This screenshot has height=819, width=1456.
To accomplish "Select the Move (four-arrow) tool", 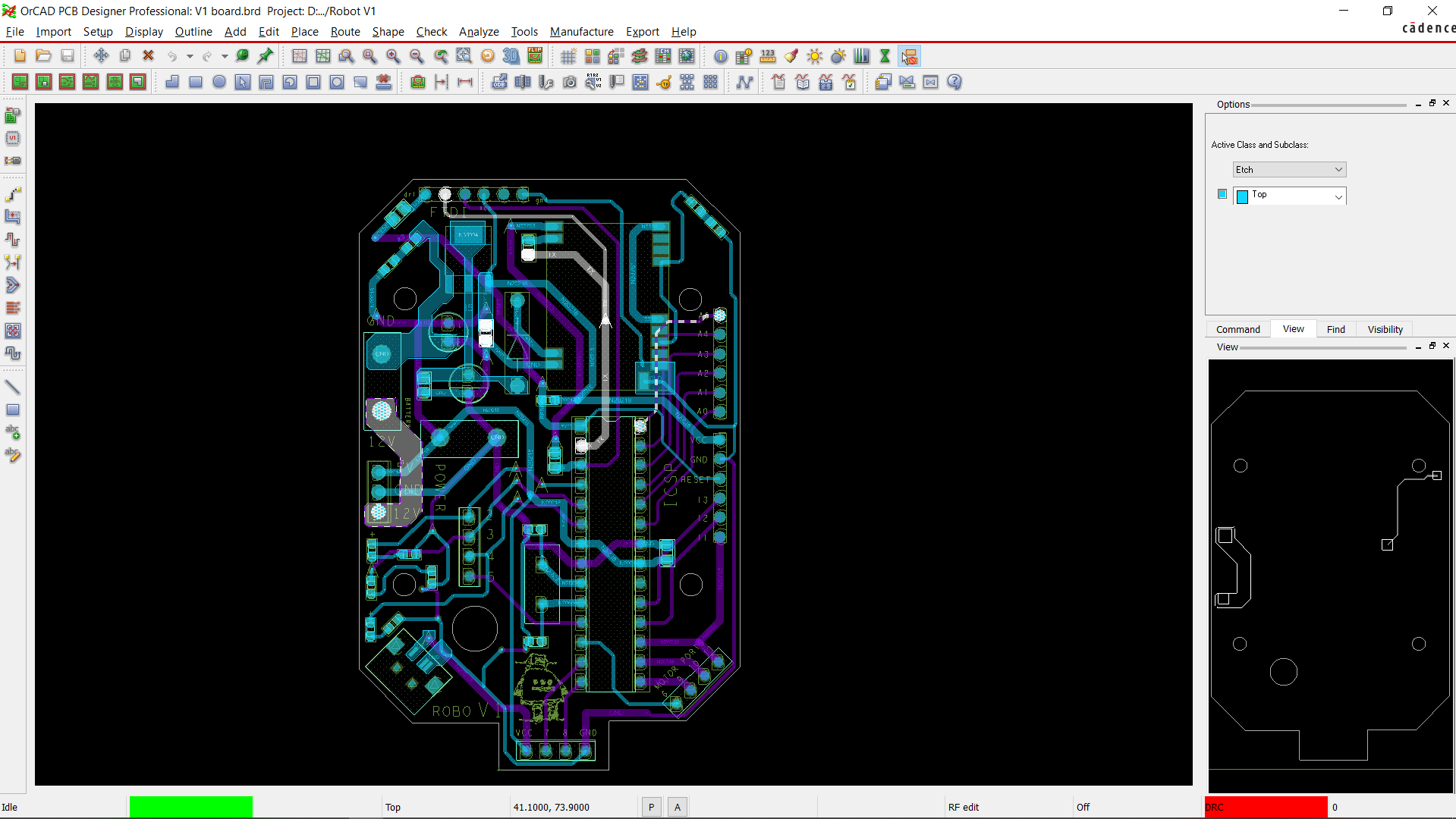I will [101, 56].
